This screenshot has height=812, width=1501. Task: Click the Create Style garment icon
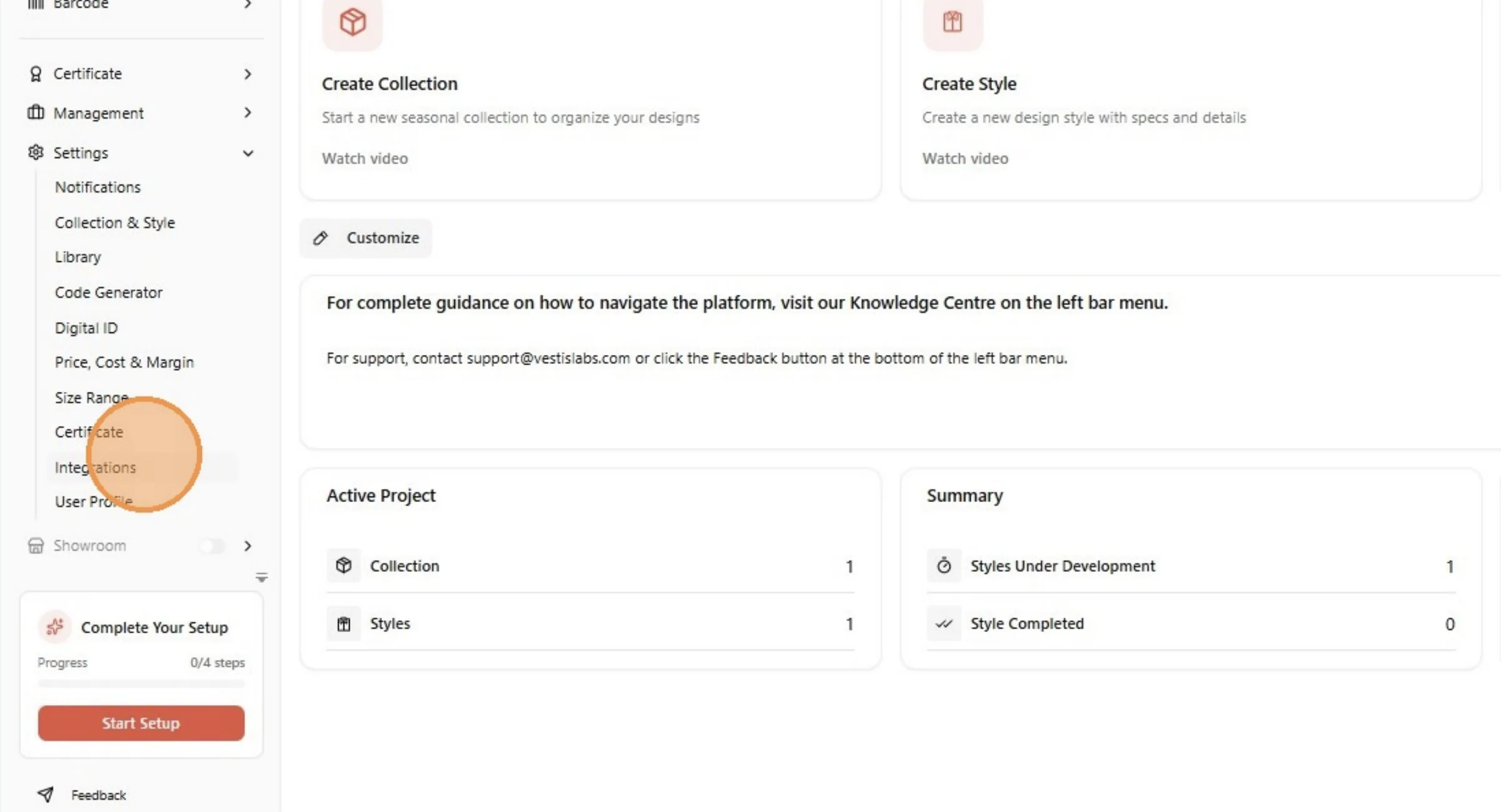click(953, 22)
